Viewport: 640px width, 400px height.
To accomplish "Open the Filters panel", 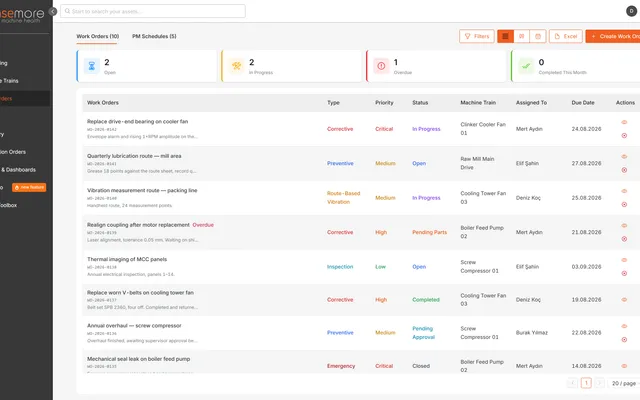I will (477, 36).
